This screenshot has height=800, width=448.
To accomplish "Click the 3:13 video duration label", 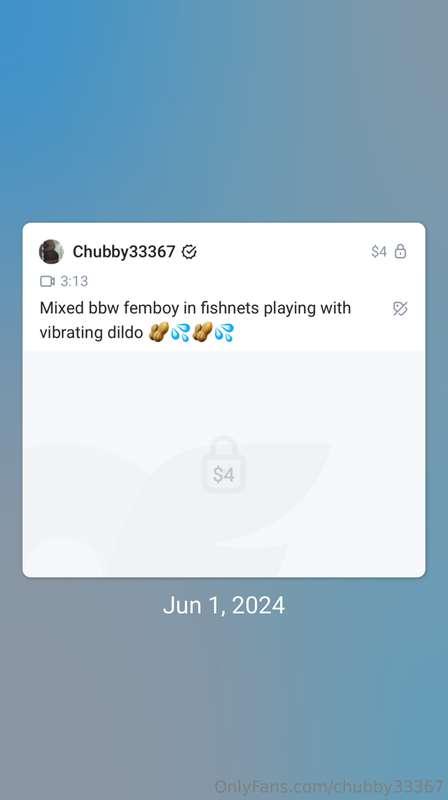I will tap(74, 281).
